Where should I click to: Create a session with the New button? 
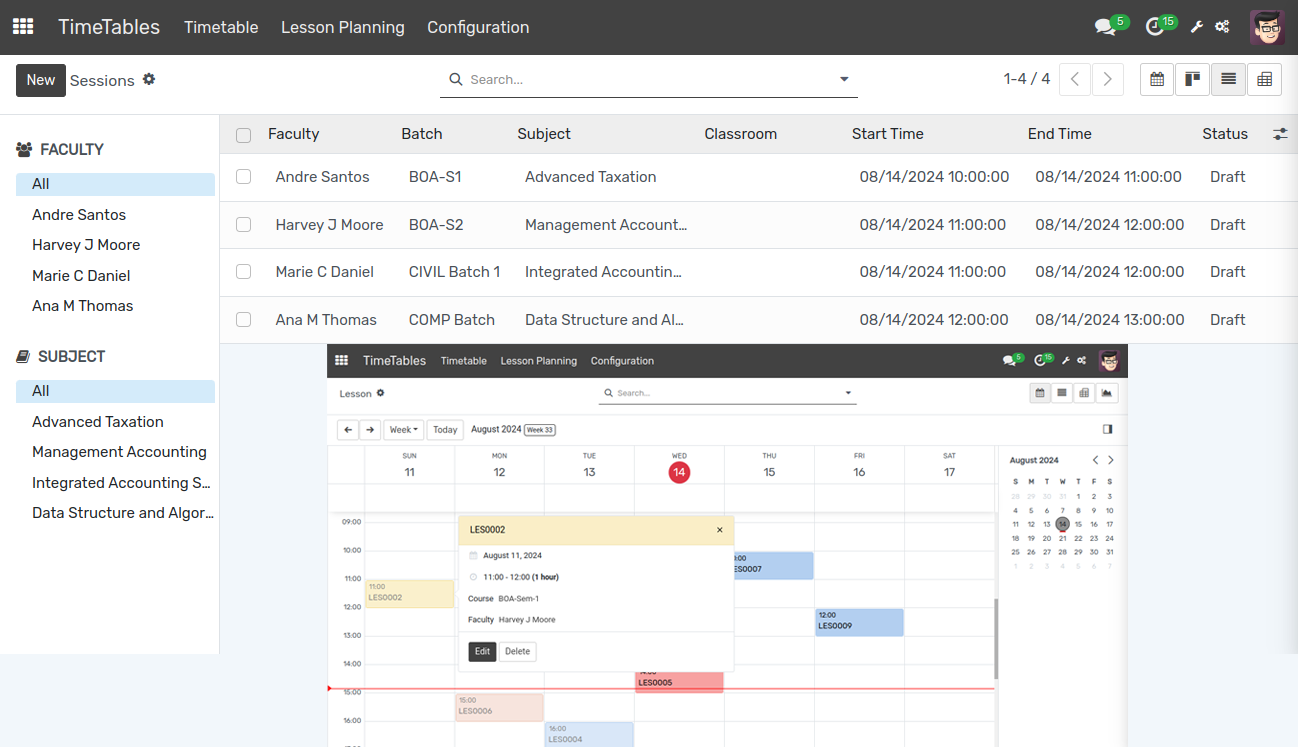pos(40,79)
